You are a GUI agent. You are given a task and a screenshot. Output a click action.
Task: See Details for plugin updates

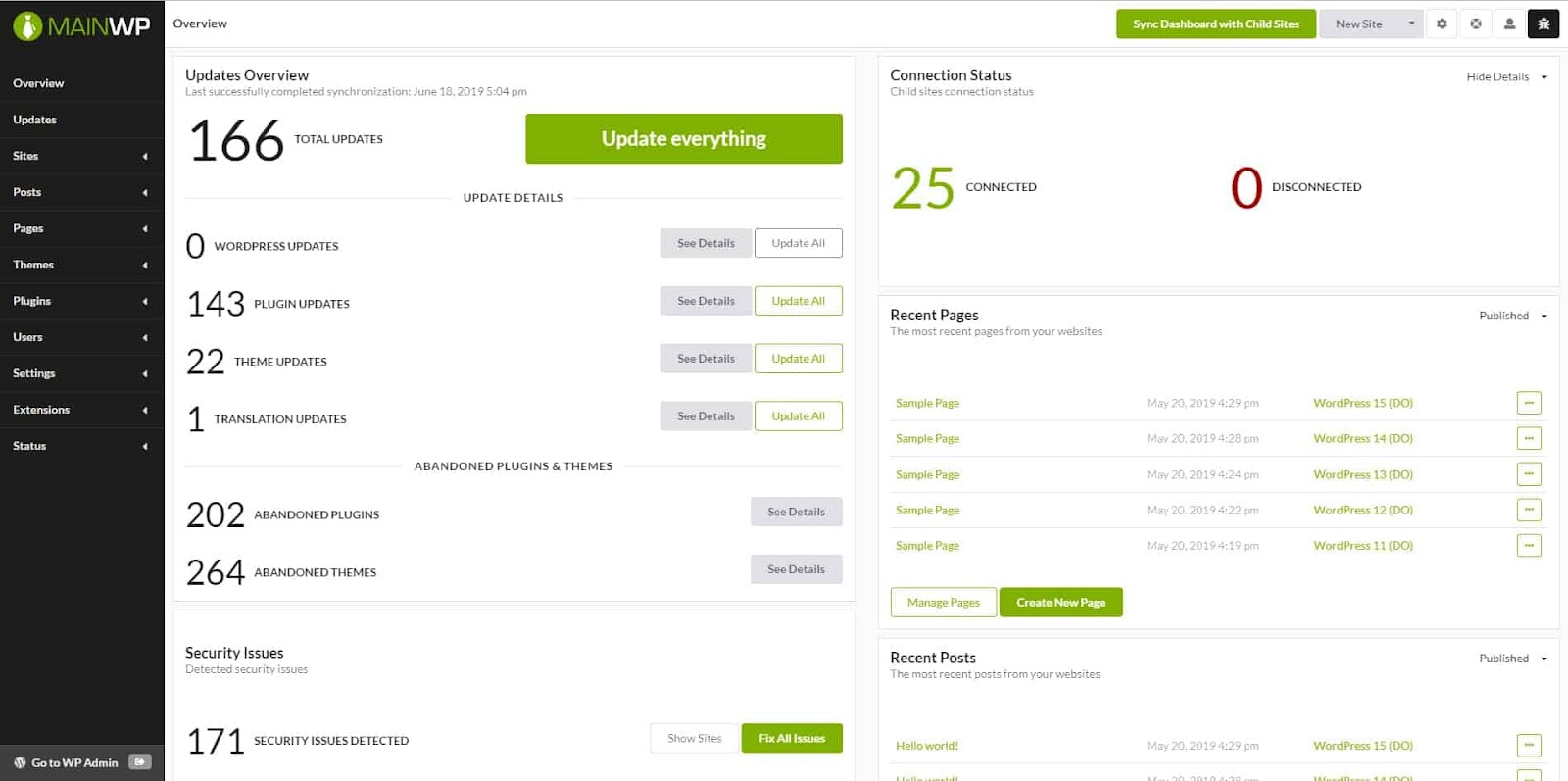pos(706,301)
